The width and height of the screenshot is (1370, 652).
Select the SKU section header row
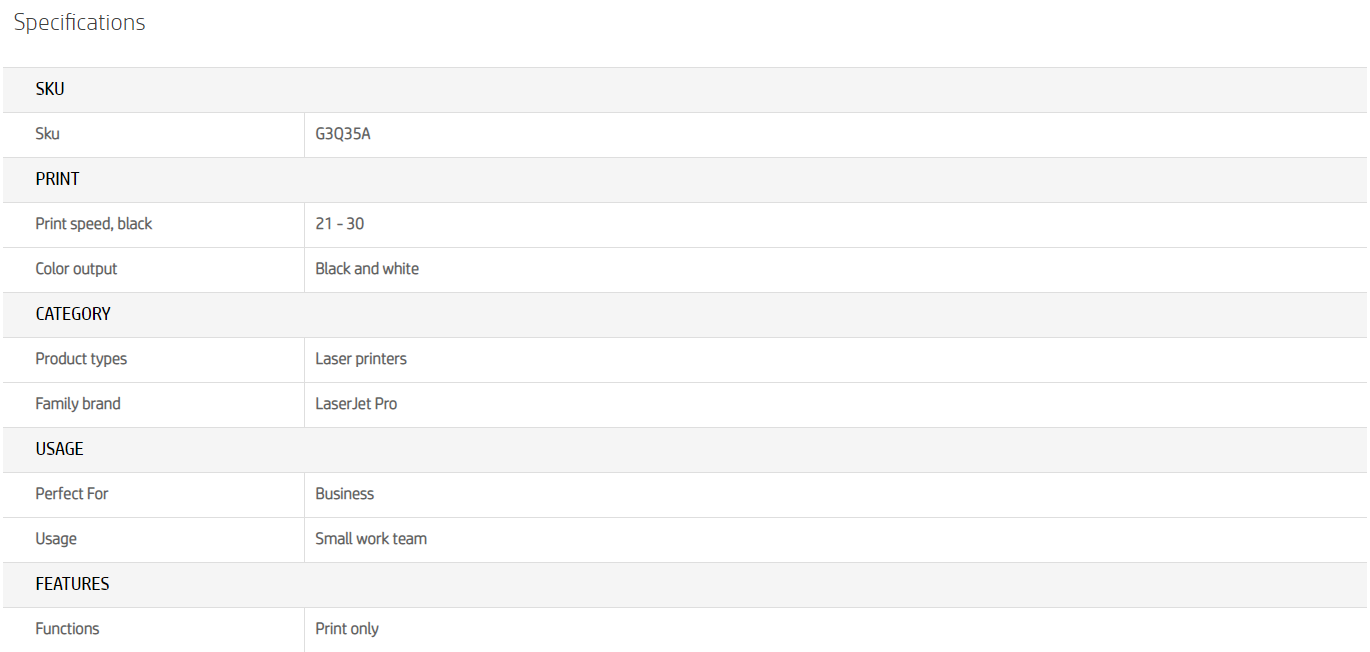(50, 89)
